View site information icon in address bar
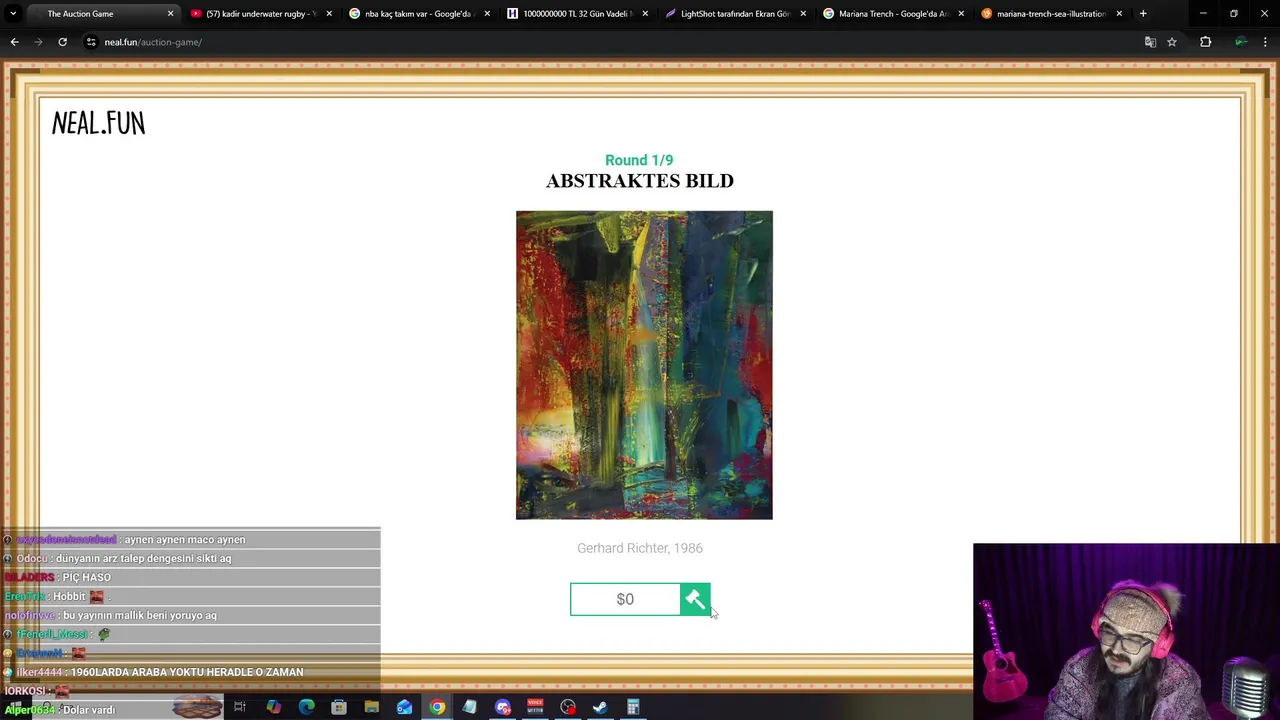 click(91, 42)
